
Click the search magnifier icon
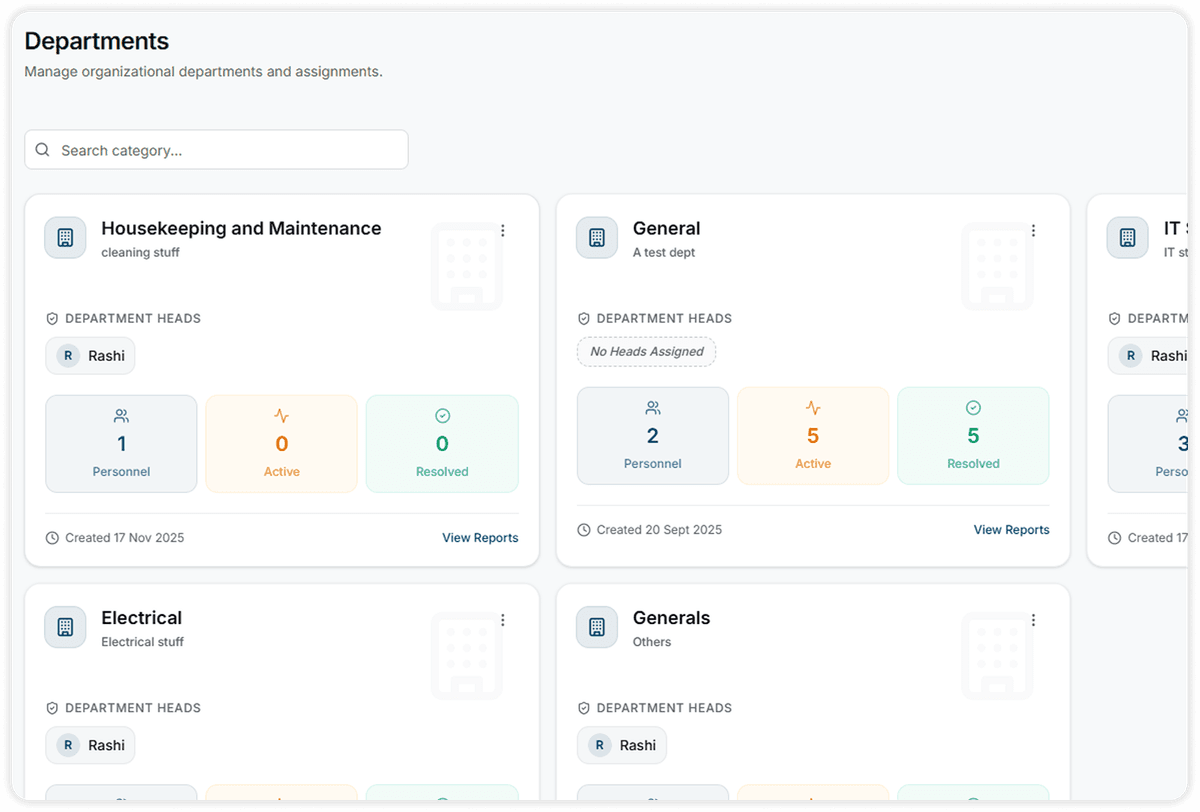pyautogui.click(x=42, y=150)
